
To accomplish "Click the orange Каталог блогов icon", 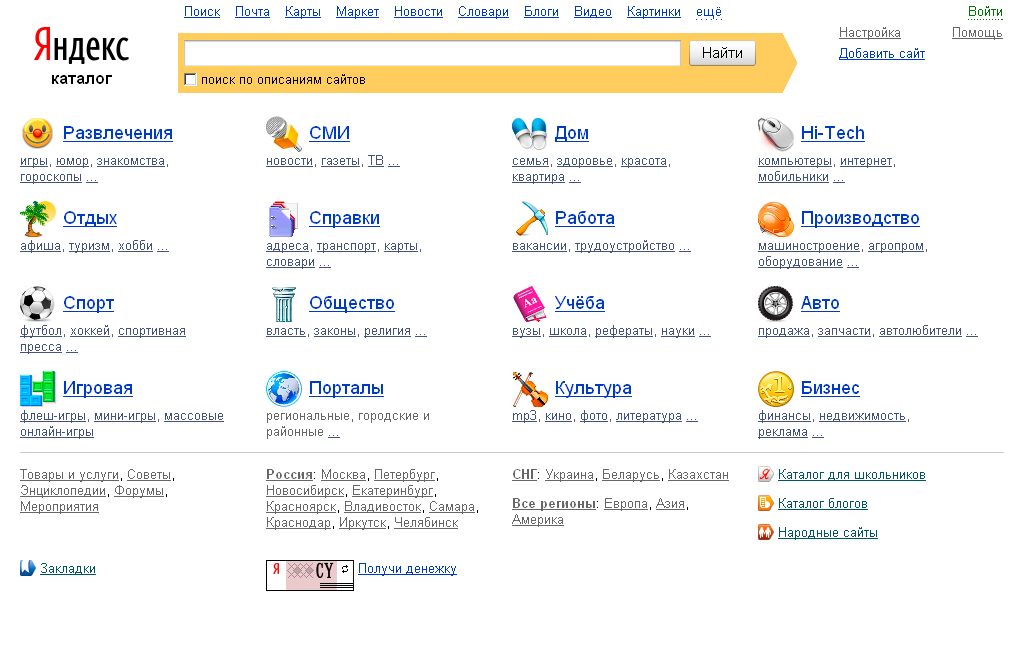I will click(x=765, y=503).
